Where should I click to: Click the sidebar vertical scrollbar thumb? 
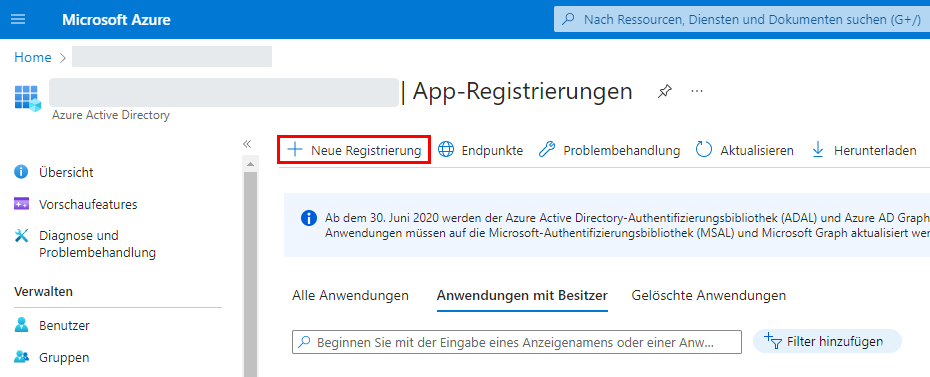(250, 274)
